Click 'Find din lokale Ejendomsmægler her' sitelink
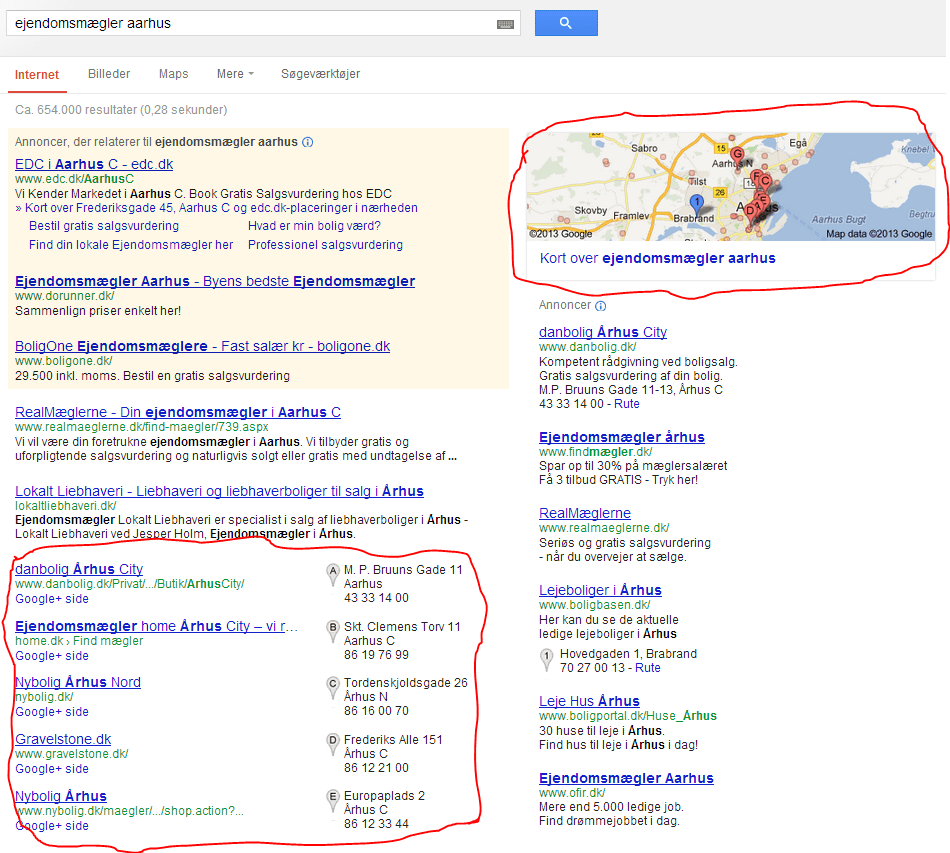Viewport: 950px width, 853px height. [131, 245]
